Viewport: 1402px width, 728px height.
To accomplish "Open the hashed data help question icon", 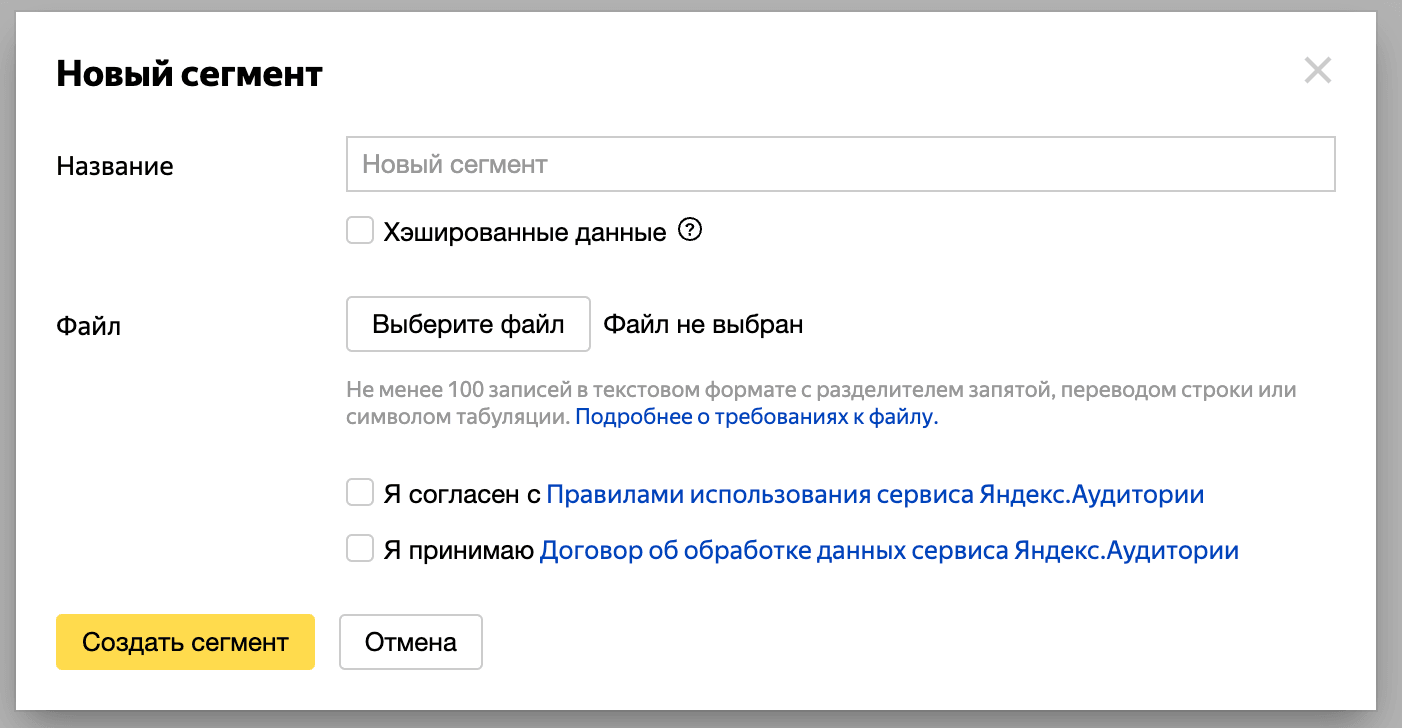I will (690, 231).
